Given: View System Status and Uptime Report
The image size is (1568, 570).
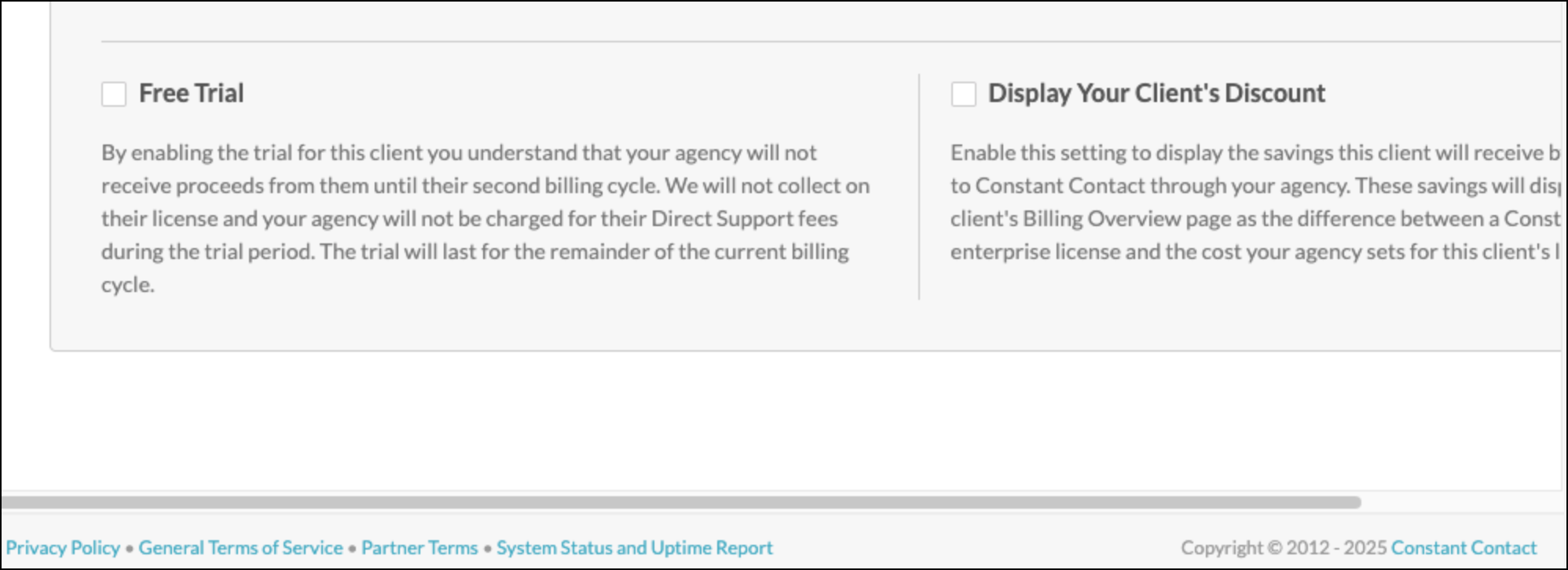Looking at the screenshot, I should pyautogui.click(x=635, y=547).
